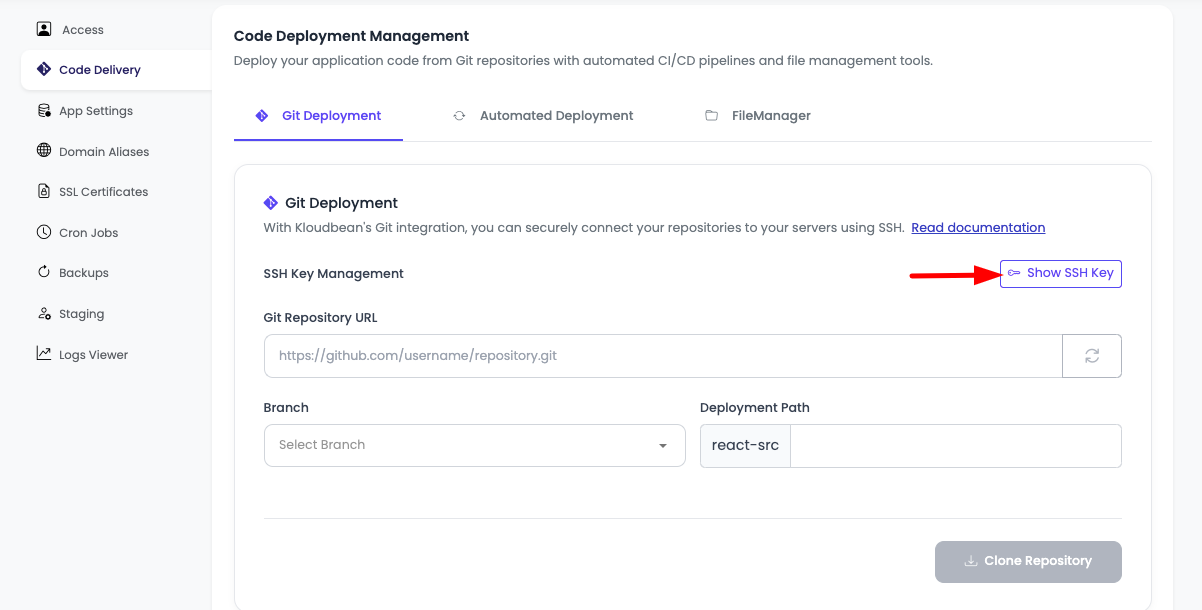Image resolution: width=1202 pixels, height=610 pixels.
Task: Click the Deployment Path input field
Action: click(955, 446)
